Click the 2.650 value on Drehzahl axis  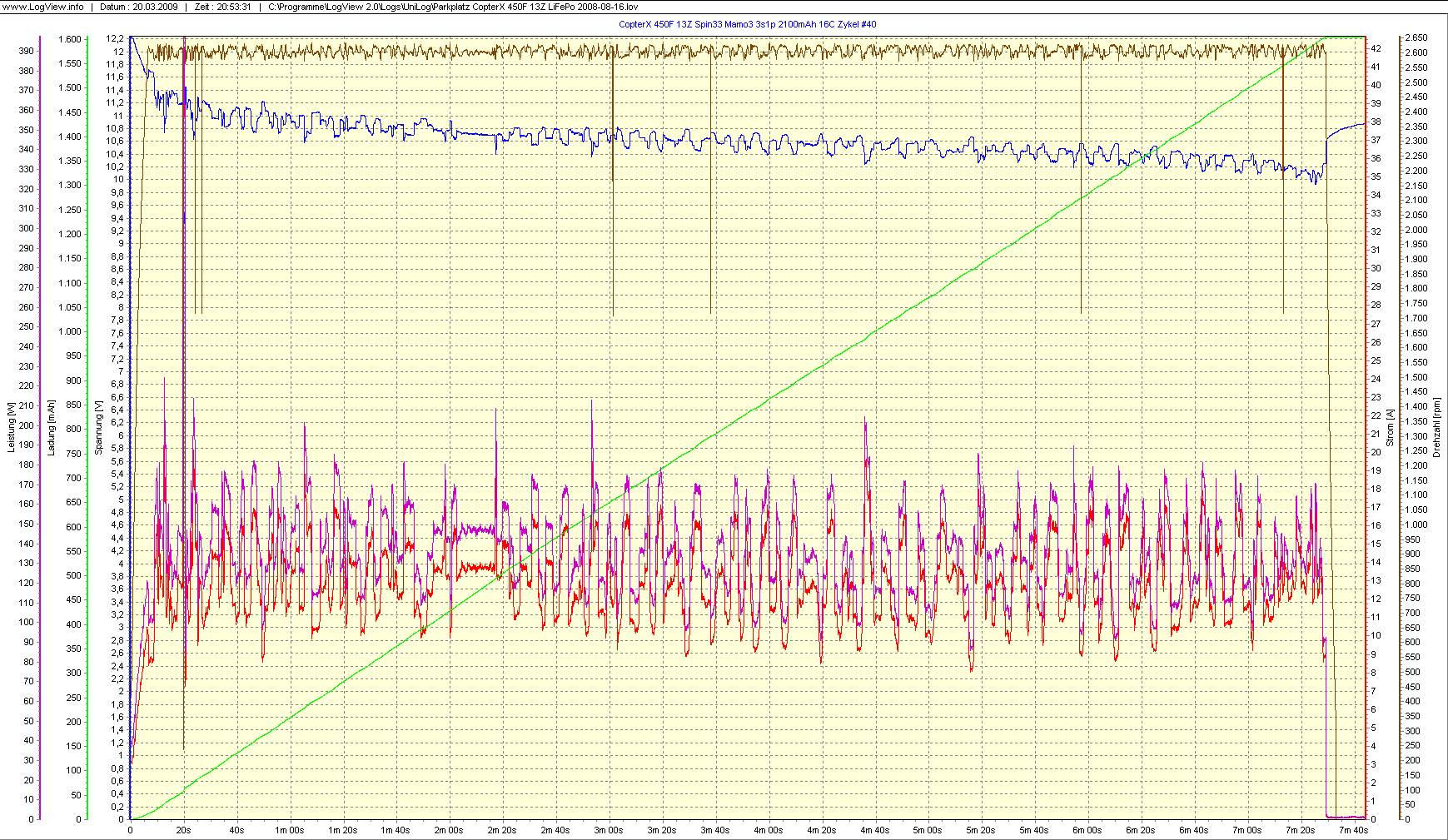click(x=1415, y=38)
